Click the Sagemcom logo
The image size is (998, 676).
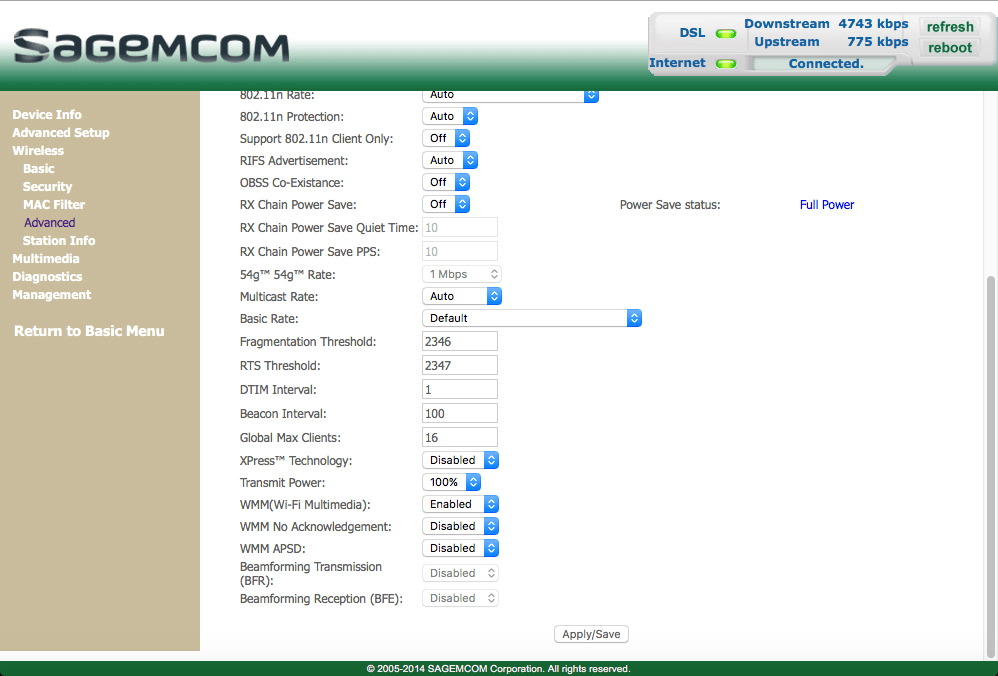(150, 45)
